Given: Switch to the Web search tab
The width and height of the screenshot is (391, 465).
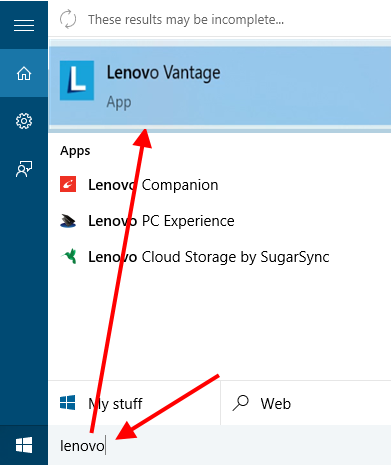Looking at the screenshot, I should 306,403.
